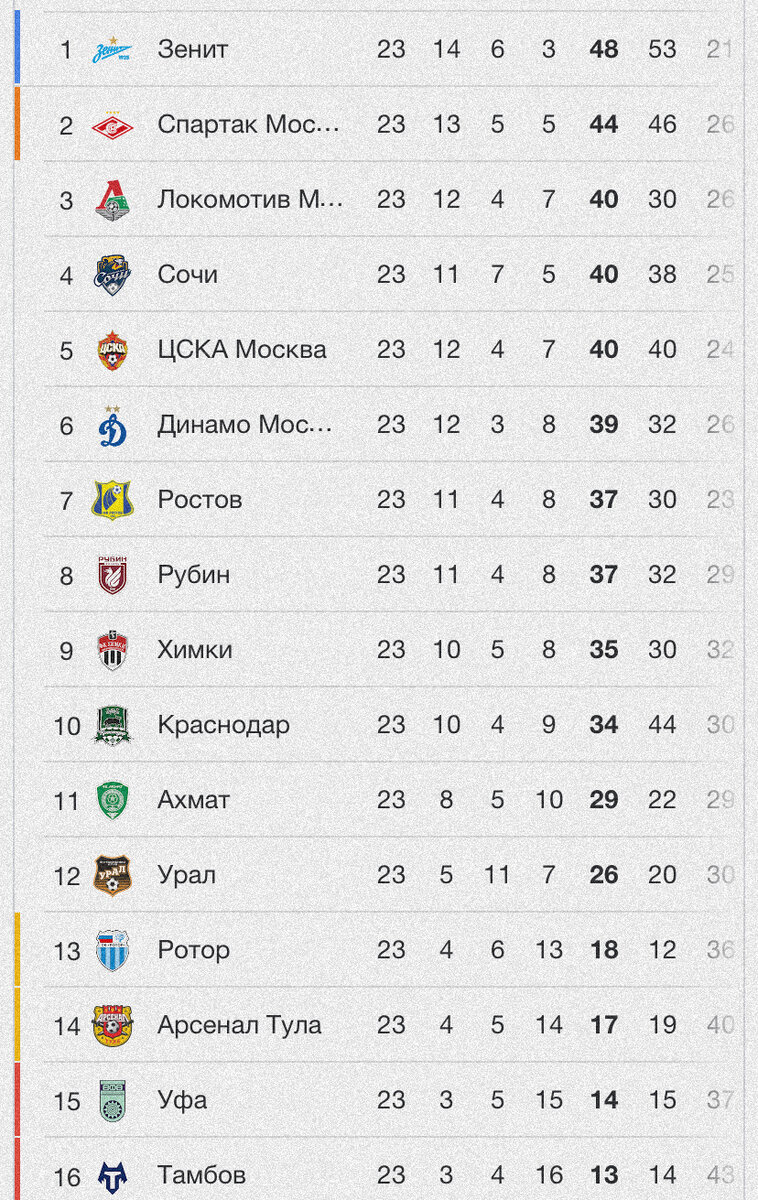This screenshot has width=758, height=1200.
Task: Click the Tambov wolf logo
Action: 111,1176
